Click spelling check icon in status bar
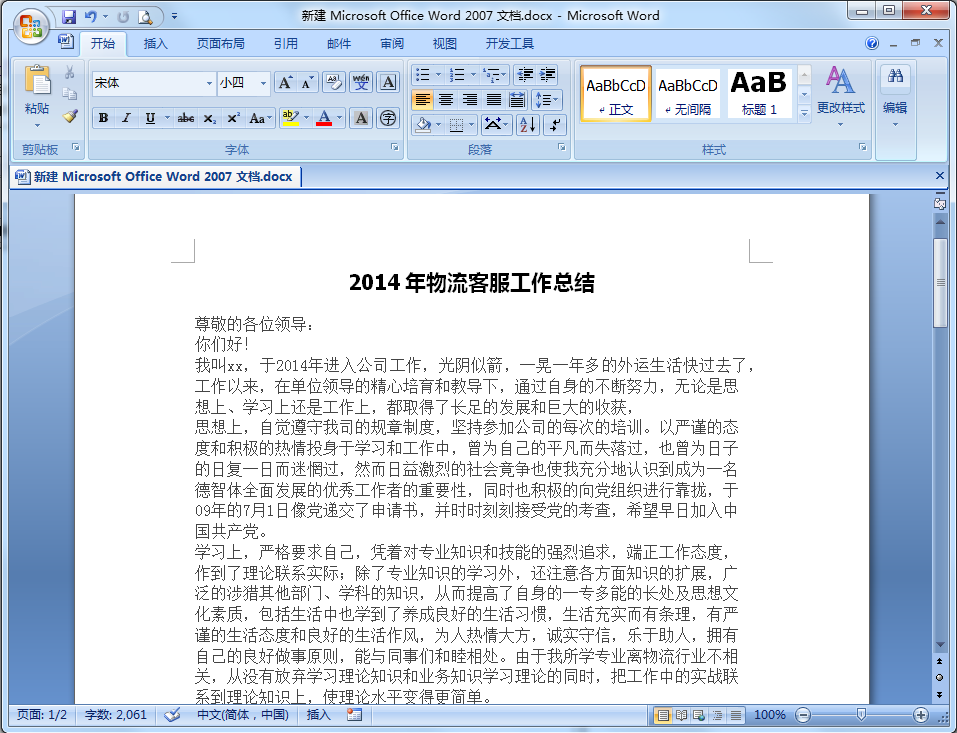957x733 pixels. [173, 715]
